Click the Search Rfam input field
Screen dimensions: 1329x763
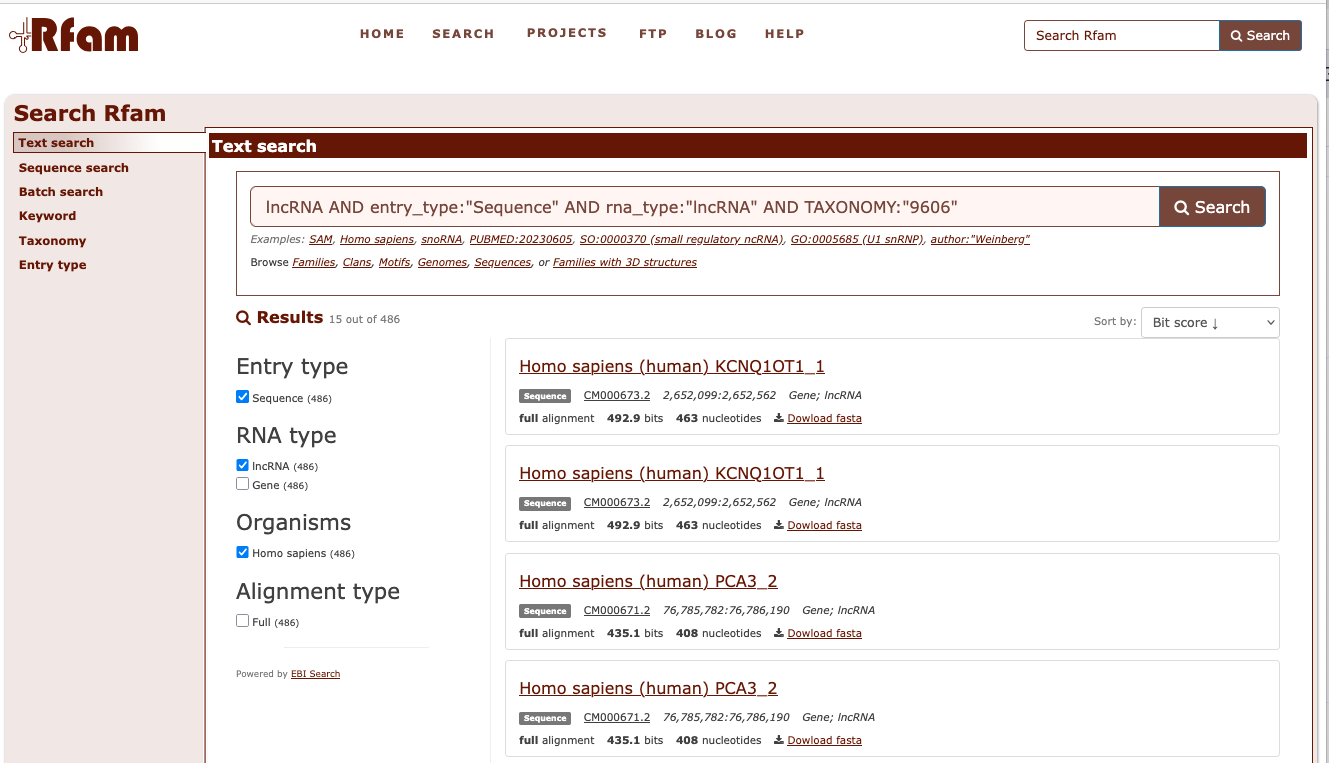(x=1121, y=36)
